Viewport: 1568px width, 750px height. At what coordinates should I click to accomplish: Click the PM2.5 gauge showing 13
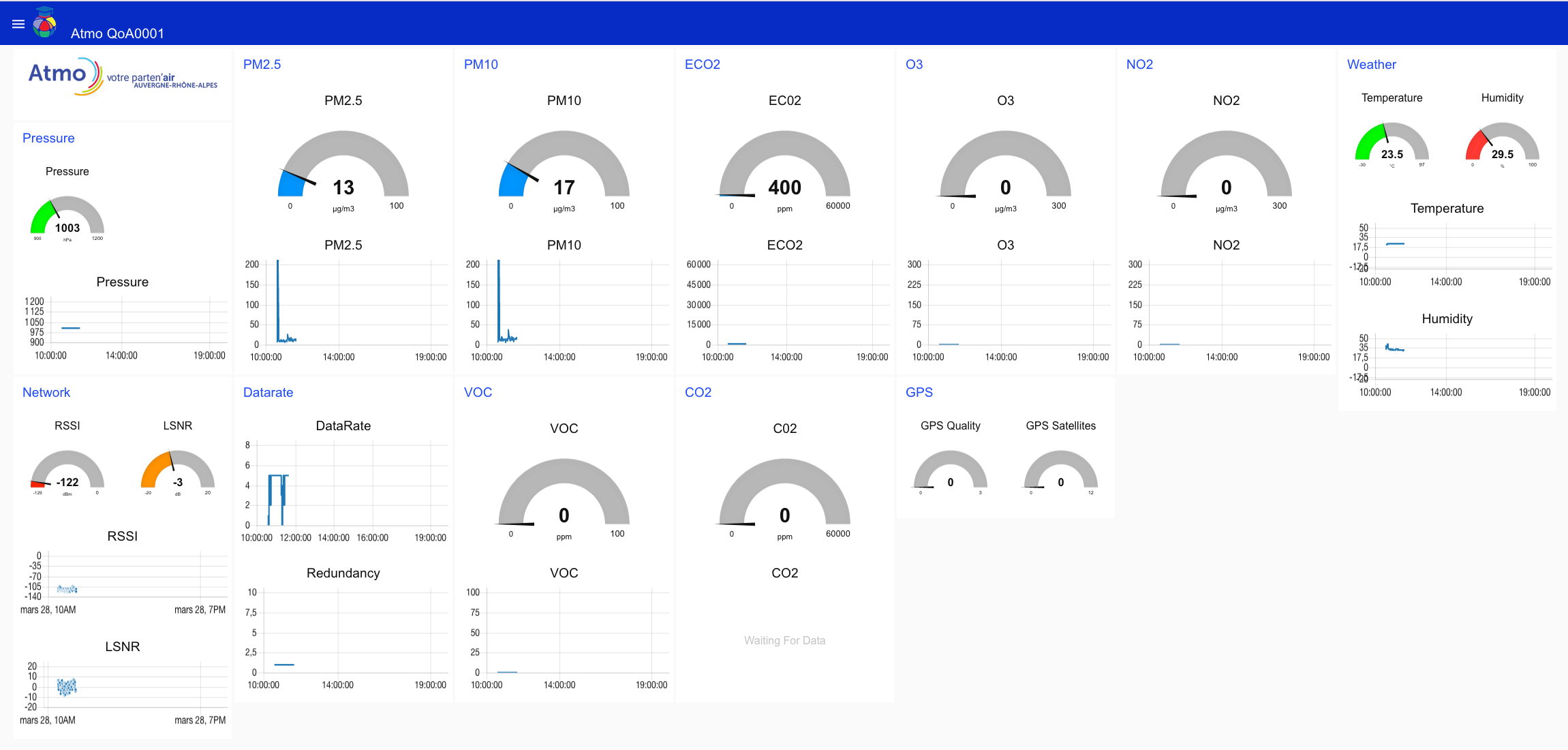point(343,171)
